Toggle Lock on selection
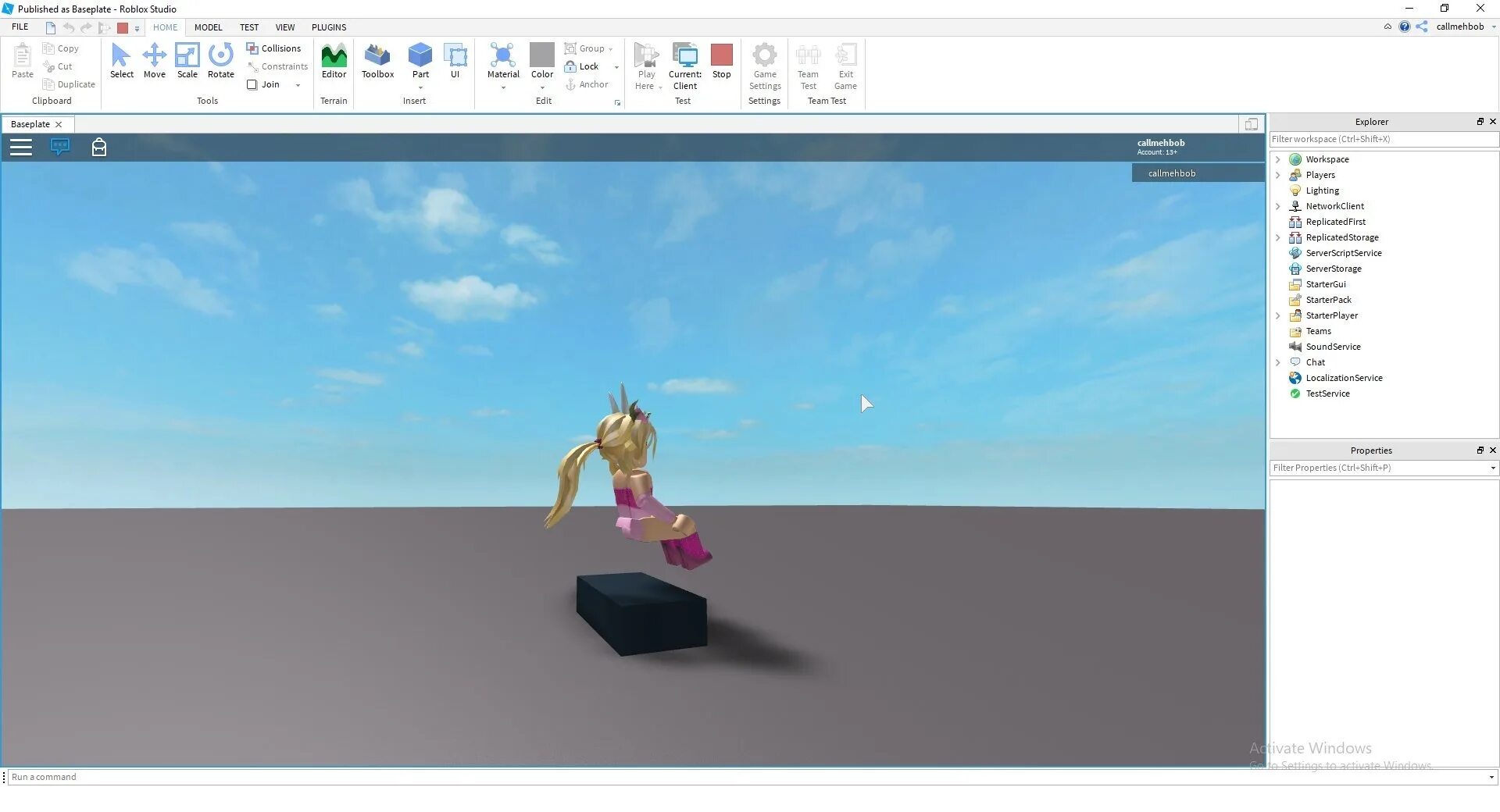Image resolution: width=1500 pixels, height=812 pixels. tap(581, 66)
